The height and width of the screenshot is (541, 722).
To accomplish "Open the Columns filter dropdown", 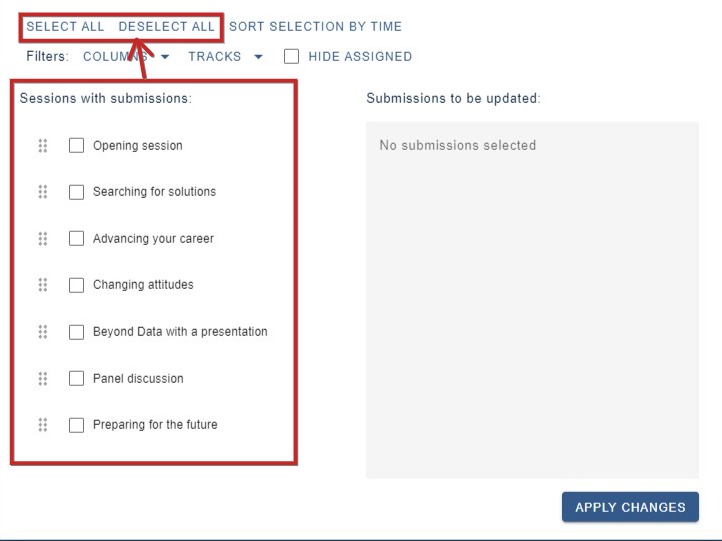I will click(126, 57).
